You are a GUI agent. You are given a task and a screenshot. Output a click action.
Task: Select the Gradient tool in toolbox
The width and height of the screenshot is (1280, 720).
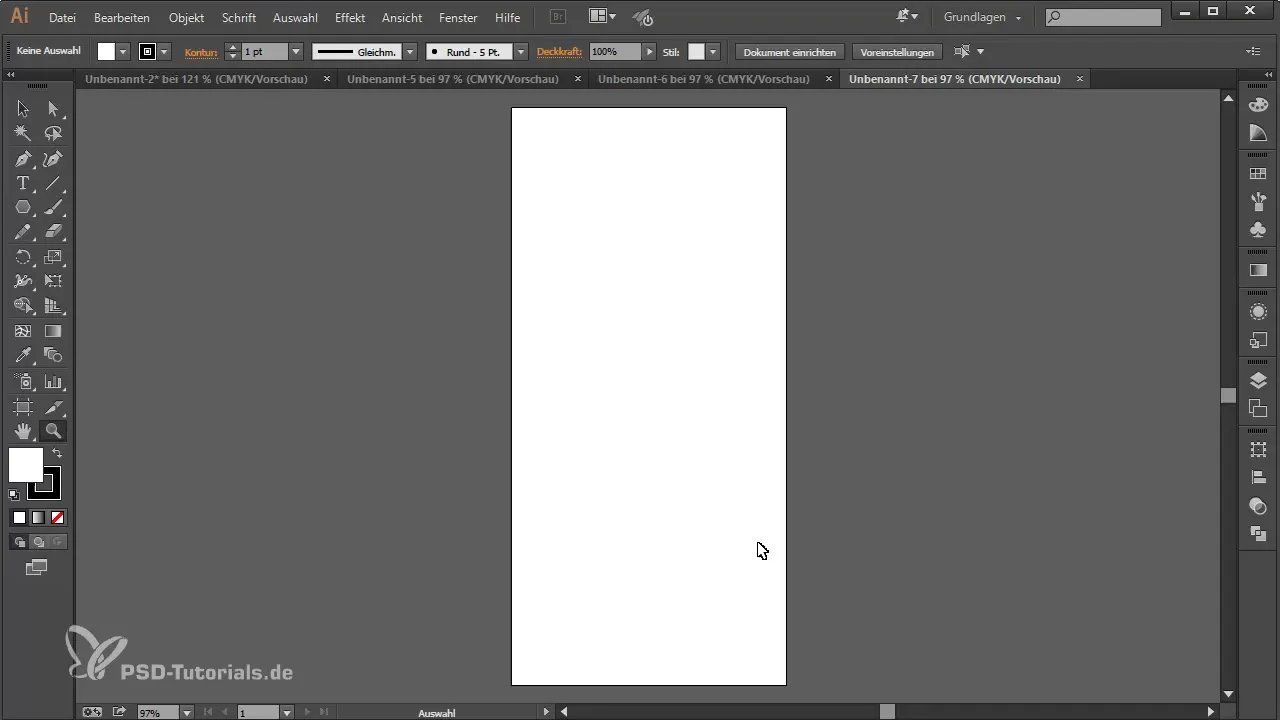[x=53, y=331]
